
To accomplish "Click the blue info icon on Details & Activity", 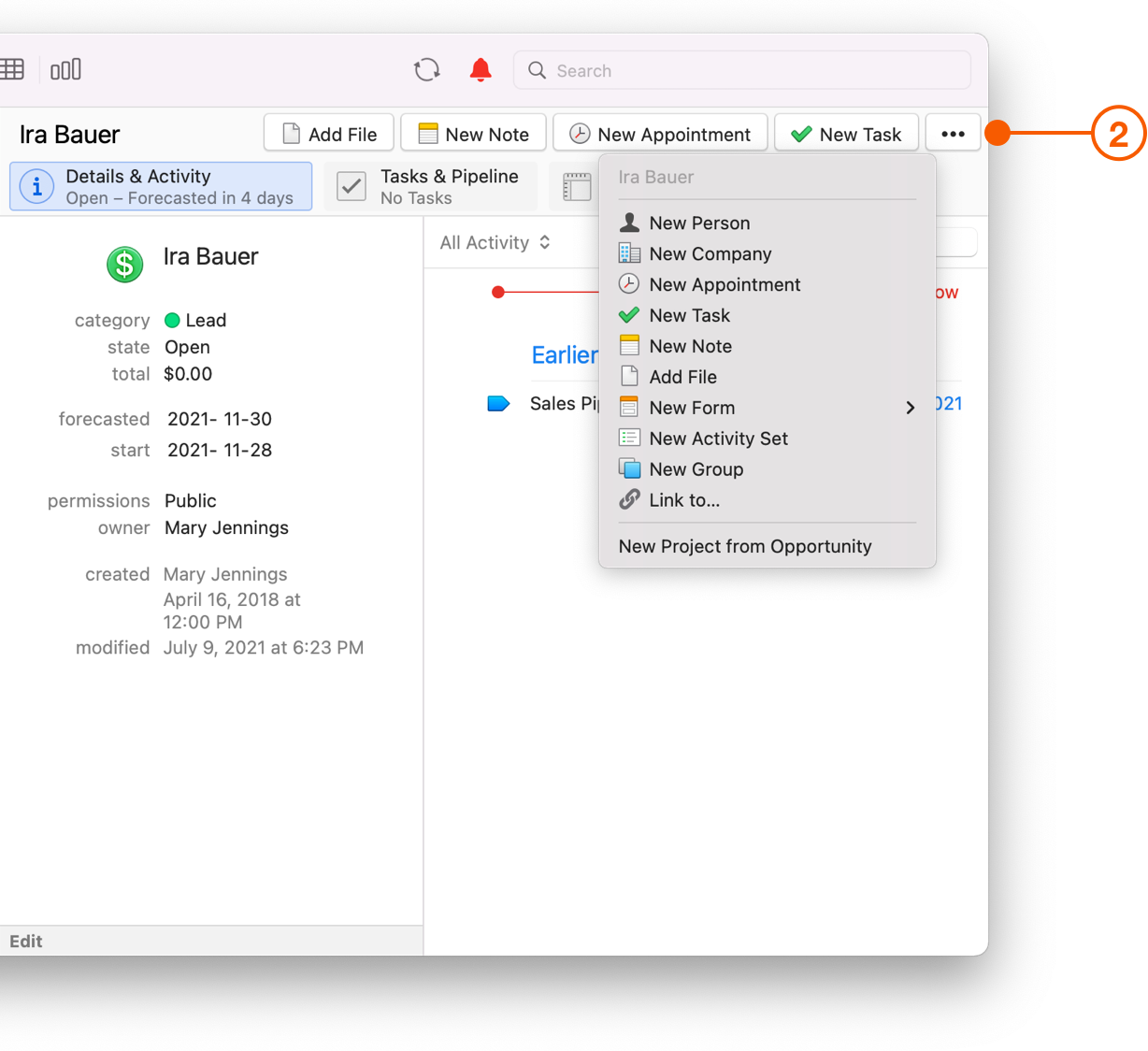I will [x=36, y=186].
